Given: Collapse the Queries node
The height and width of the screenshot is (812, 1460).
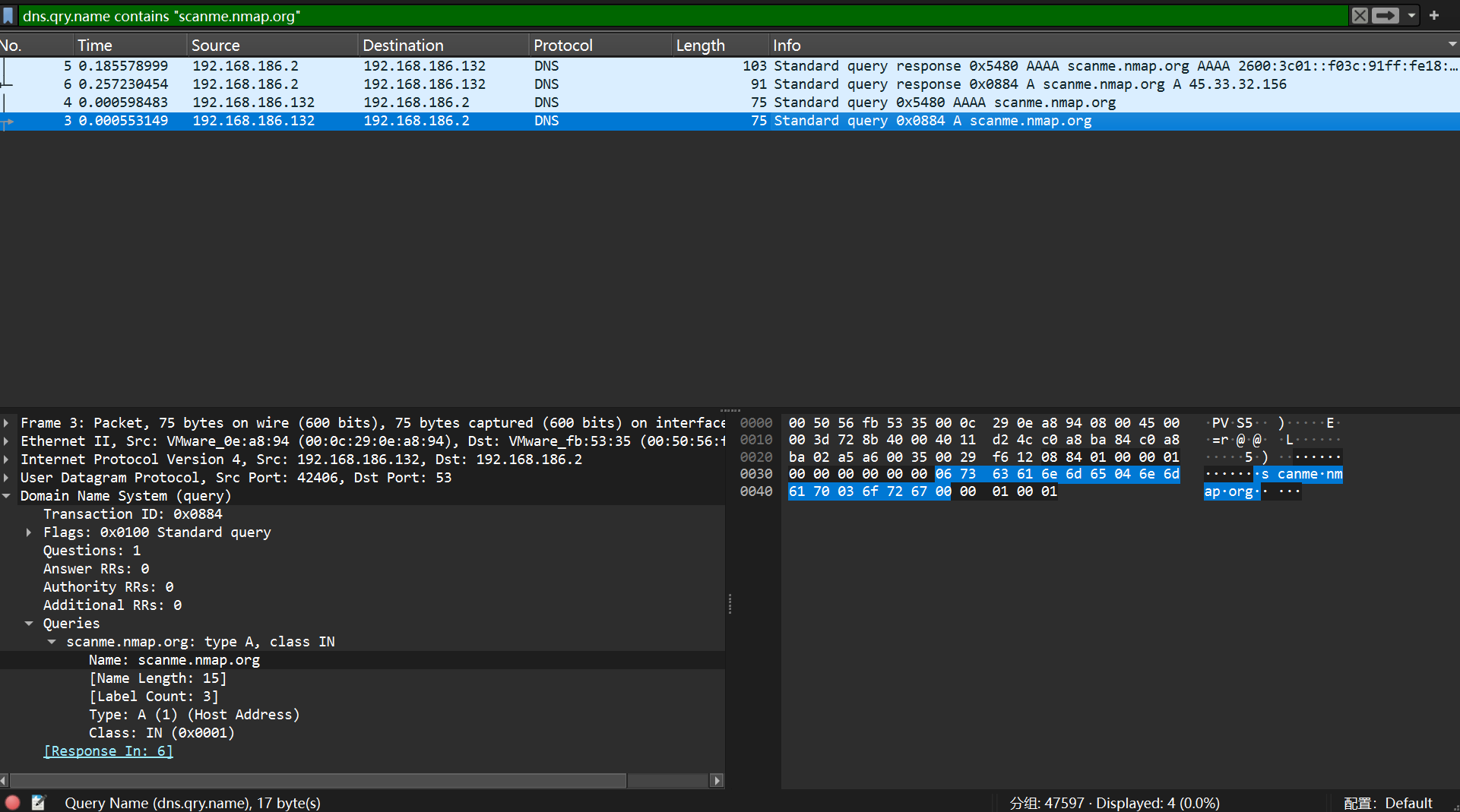Looking at the screenshot, I should (30, 624).
